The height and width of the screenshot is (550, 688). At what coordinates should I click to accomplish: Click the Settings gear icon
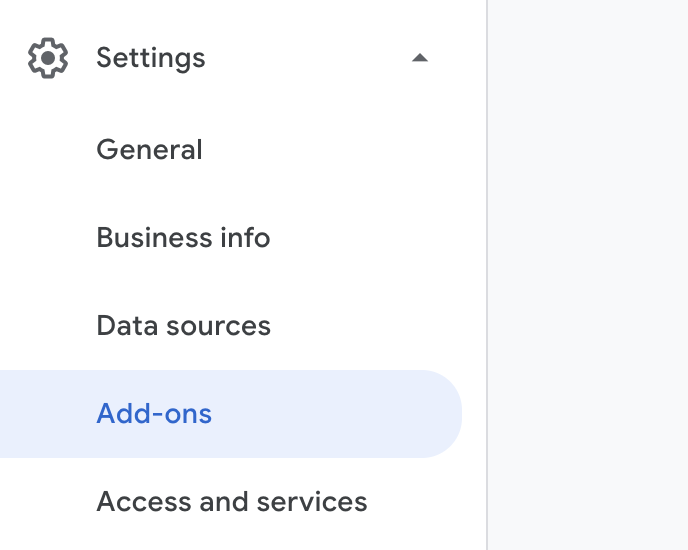(x=48, y=58)
